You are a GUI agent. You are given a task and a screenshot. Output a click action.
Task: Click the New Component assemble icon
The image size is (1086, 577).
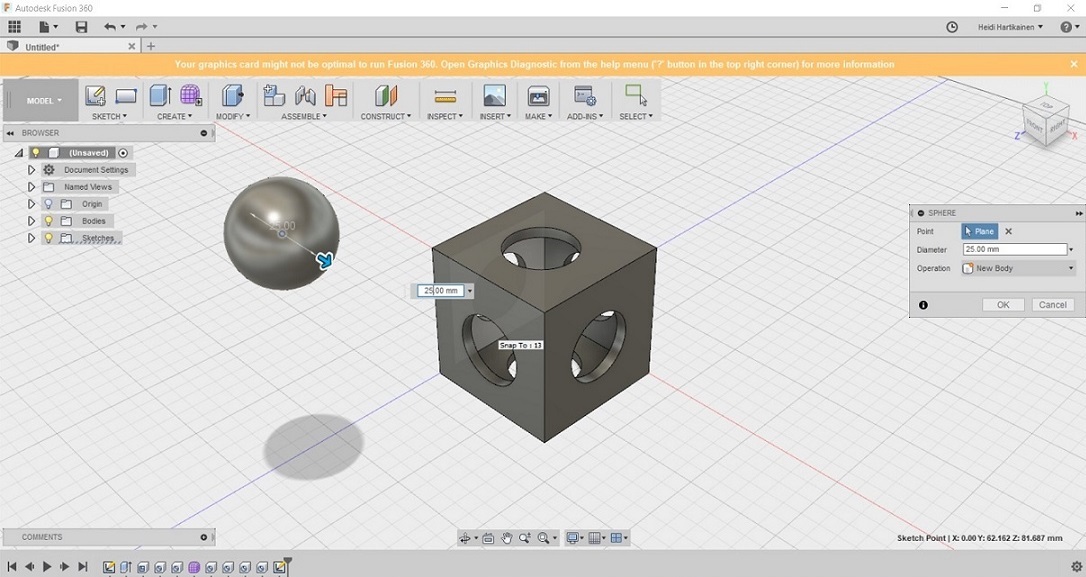(x=274, y=96)
